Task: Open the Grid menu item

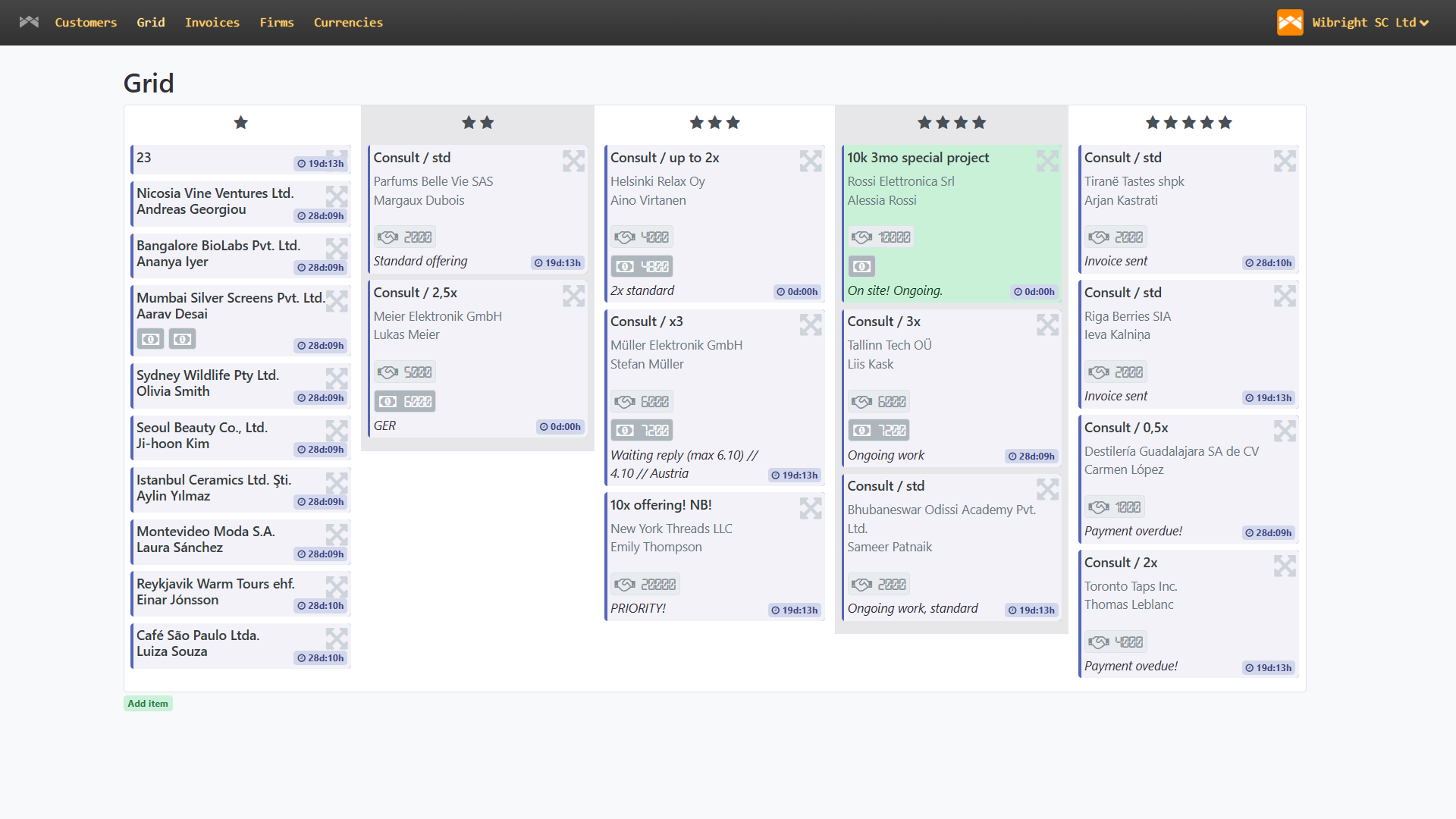Action: pyautogui.click(x=151, y=23)
